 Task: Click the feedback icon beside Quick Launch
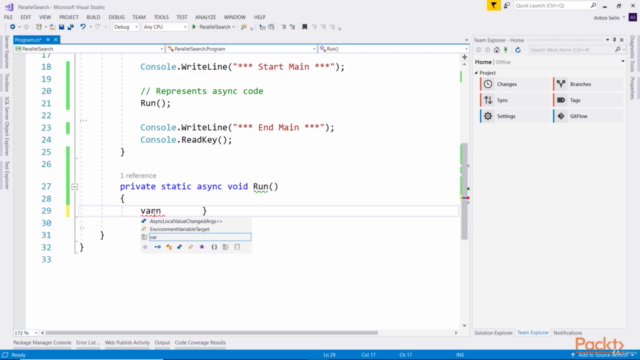click(x=507, y=5)
